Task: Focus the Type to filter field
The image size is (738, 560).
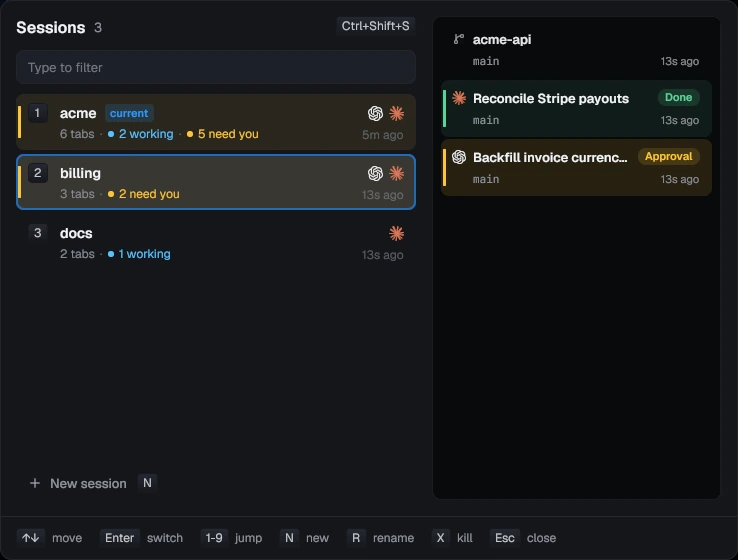Action: pyautogui.click(x=216, y=67)
